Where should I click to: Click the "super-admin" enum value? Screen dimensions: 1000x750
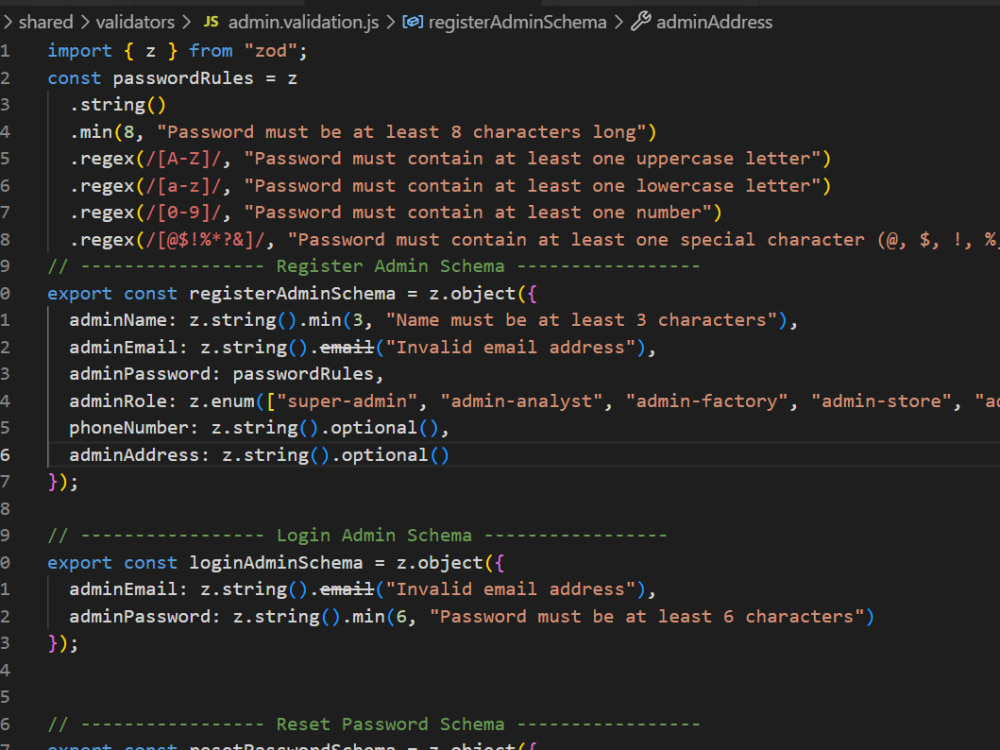347,401
